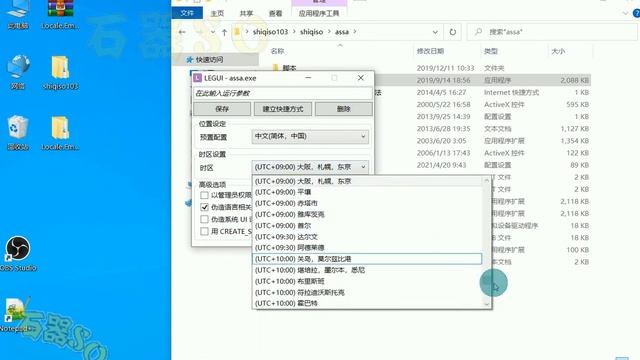Click the search assa box

(x=552, y=32)
